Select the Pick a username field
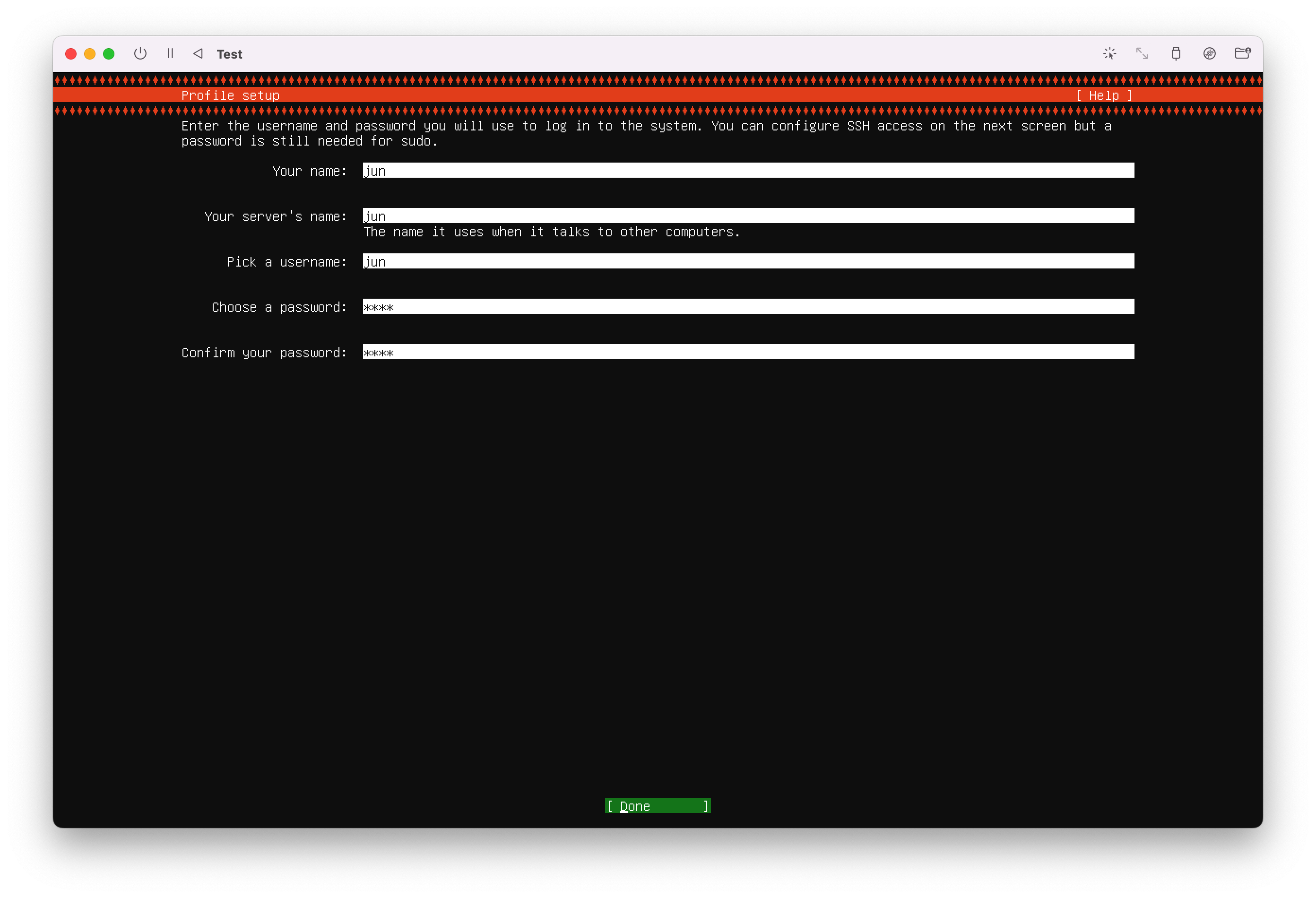 (748, 261)
